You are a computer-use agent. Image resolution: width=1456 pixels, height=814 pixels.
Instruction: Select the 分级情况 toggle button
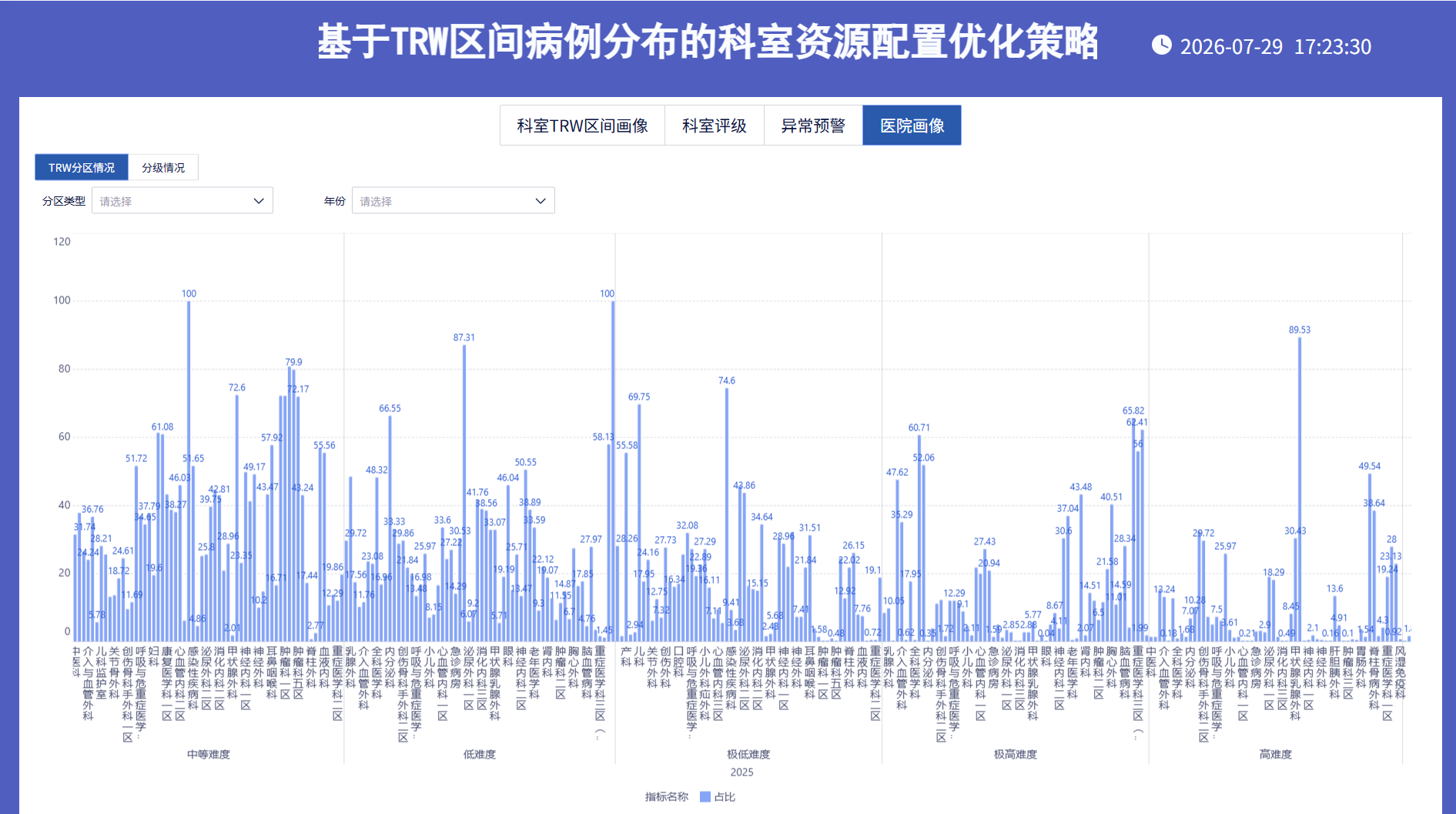click(163, 167)
